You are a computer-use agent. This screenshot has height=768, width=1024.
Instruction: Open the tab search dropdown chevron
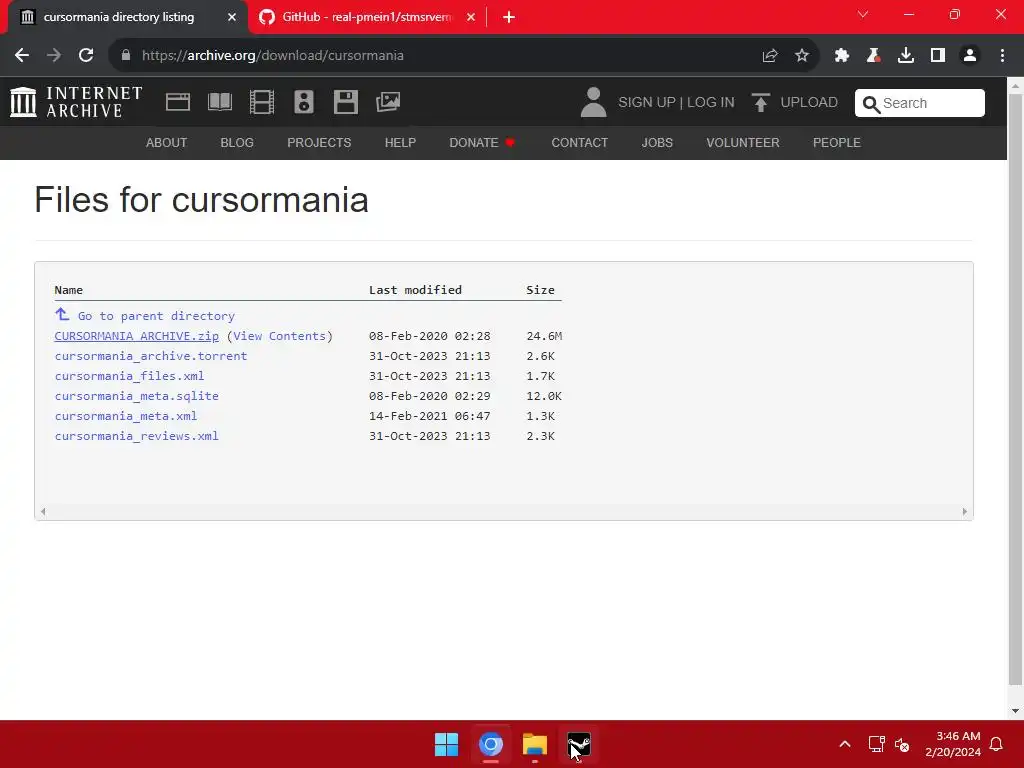tap(863, 14)
